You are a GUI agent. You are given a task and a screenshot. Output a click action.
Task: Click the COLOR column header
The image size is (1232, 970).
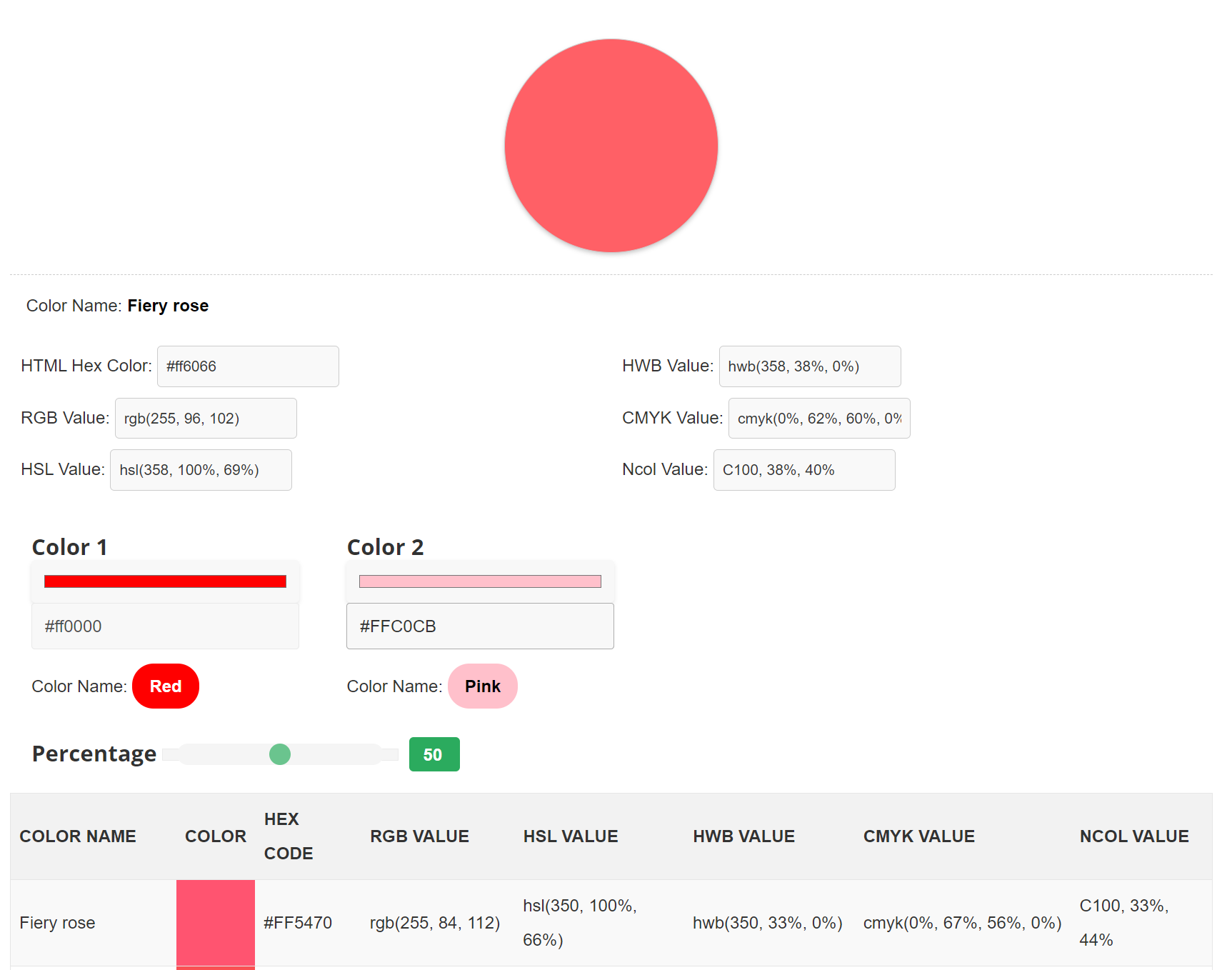tap(216, 836)
